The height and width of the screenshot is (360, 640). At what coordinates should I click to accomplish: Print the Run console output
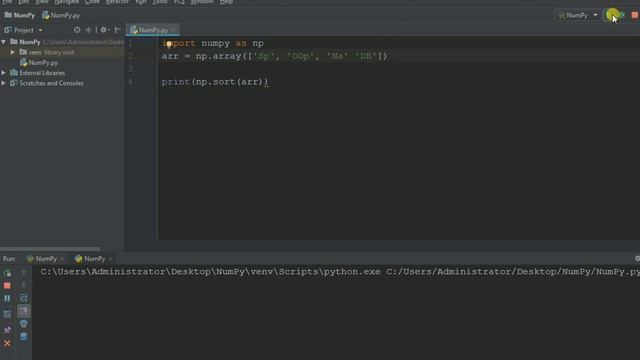click(x=24, y=324)
